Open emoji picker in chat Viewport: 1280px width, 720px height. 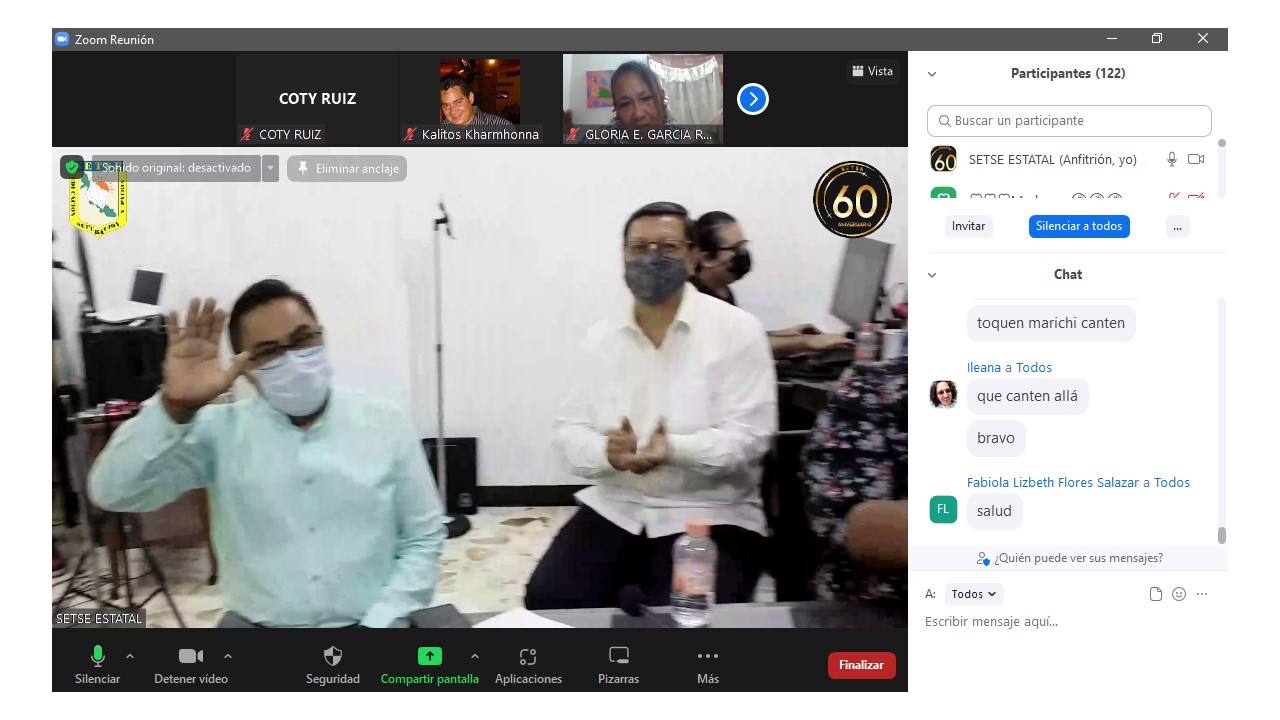coord(1179,594)
